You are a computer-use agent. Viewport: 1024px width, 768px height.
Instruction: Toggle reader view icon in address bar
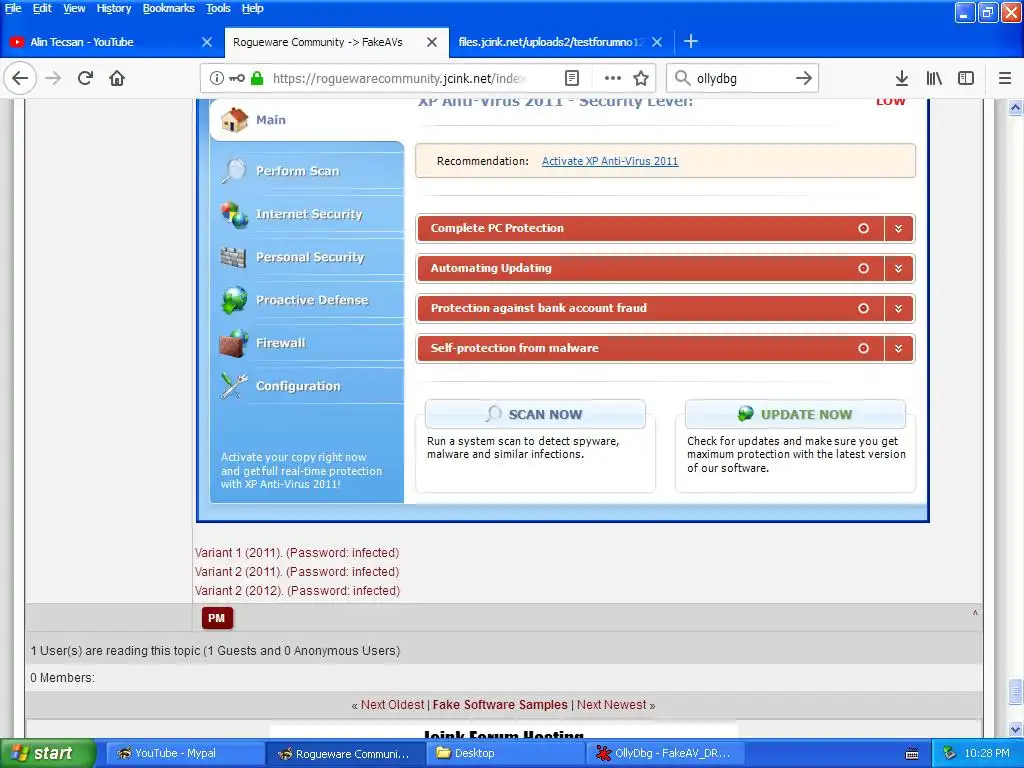[571, 78]
